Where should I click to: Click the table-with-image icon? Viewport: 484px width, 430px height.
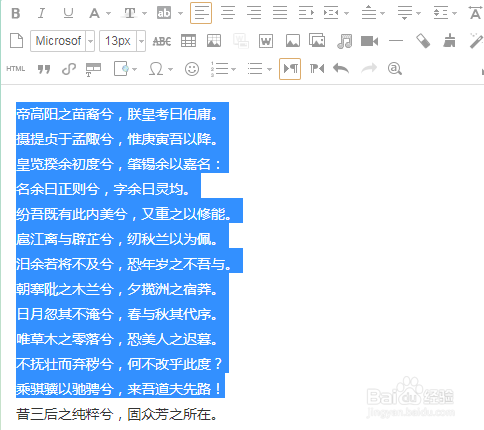[214, 41]
